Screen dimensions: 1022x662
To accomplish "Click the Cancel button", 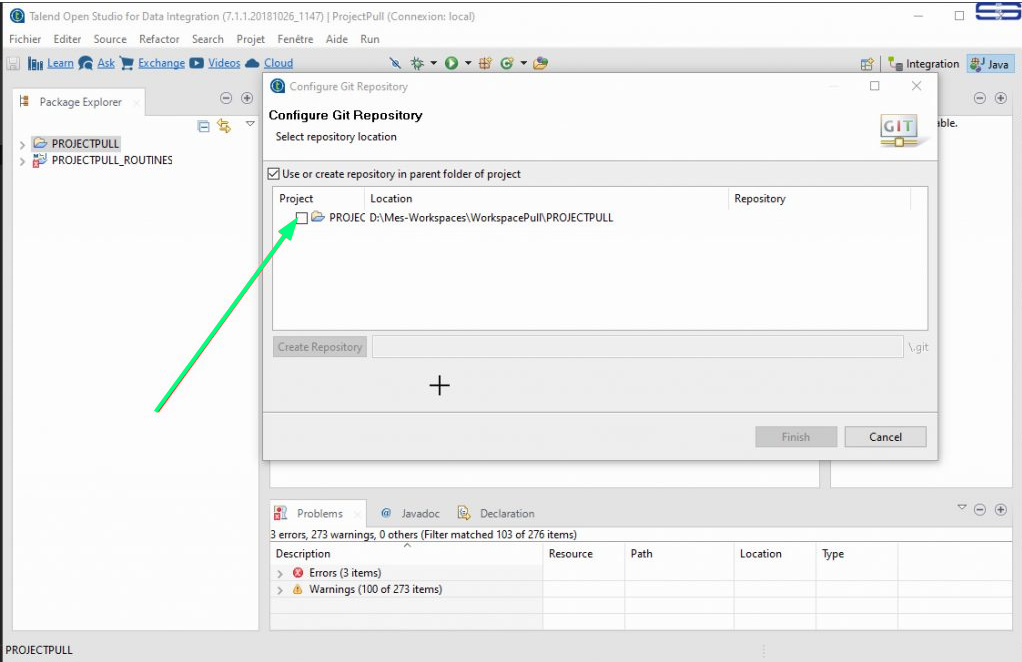I will [885, 437].
